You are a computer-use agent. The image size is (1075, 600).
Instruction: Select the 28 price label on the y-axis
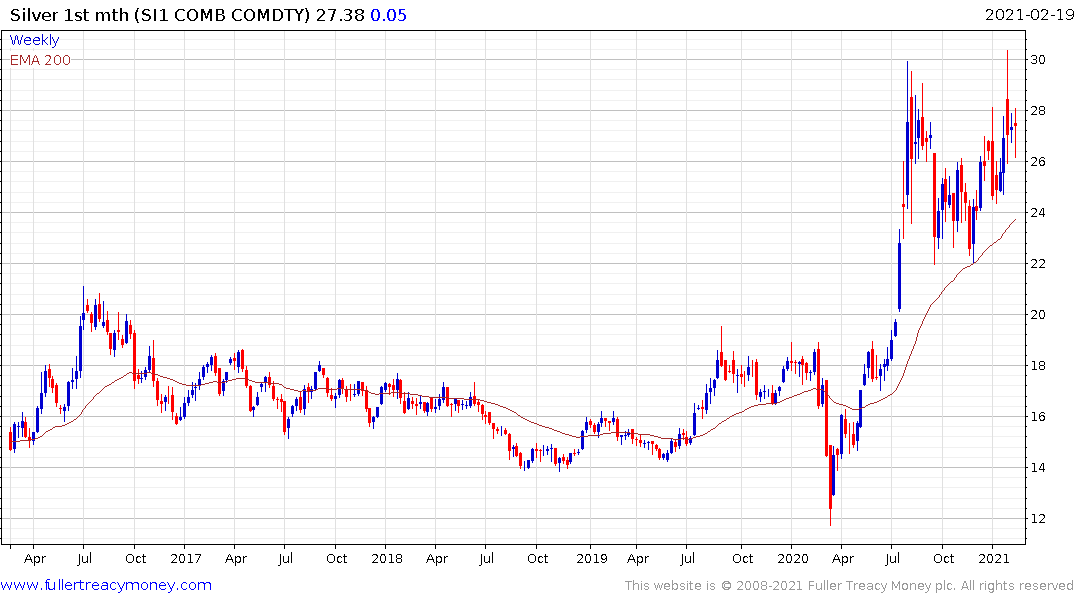coord(1038,110)
